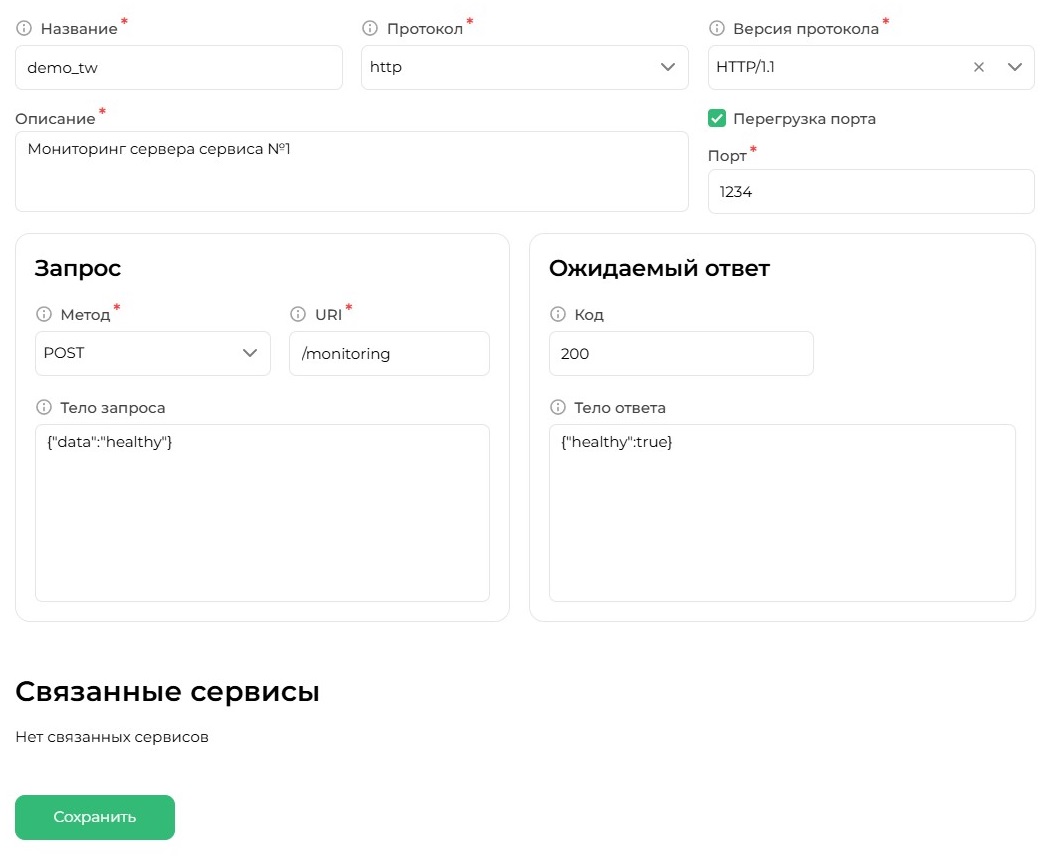Click the info icon beside Тело ответа
This screenshot has height=863, width=1050.
tap(558, 407)
